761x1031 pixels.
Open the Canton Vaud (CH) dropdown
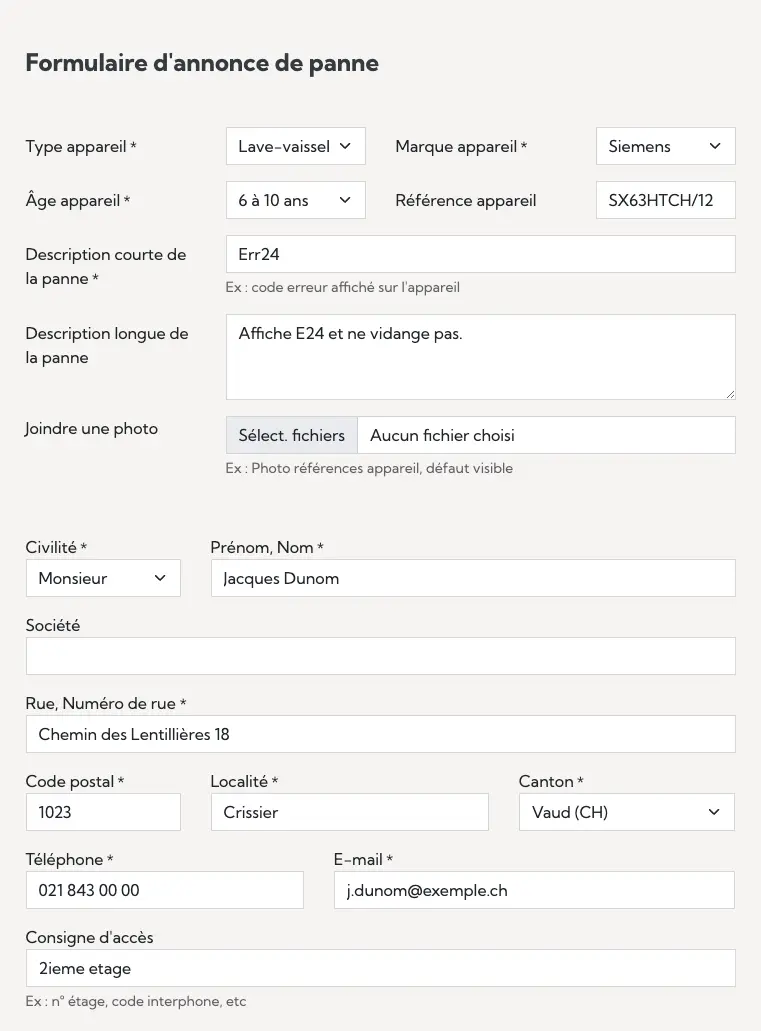click(x=626, y=812)
